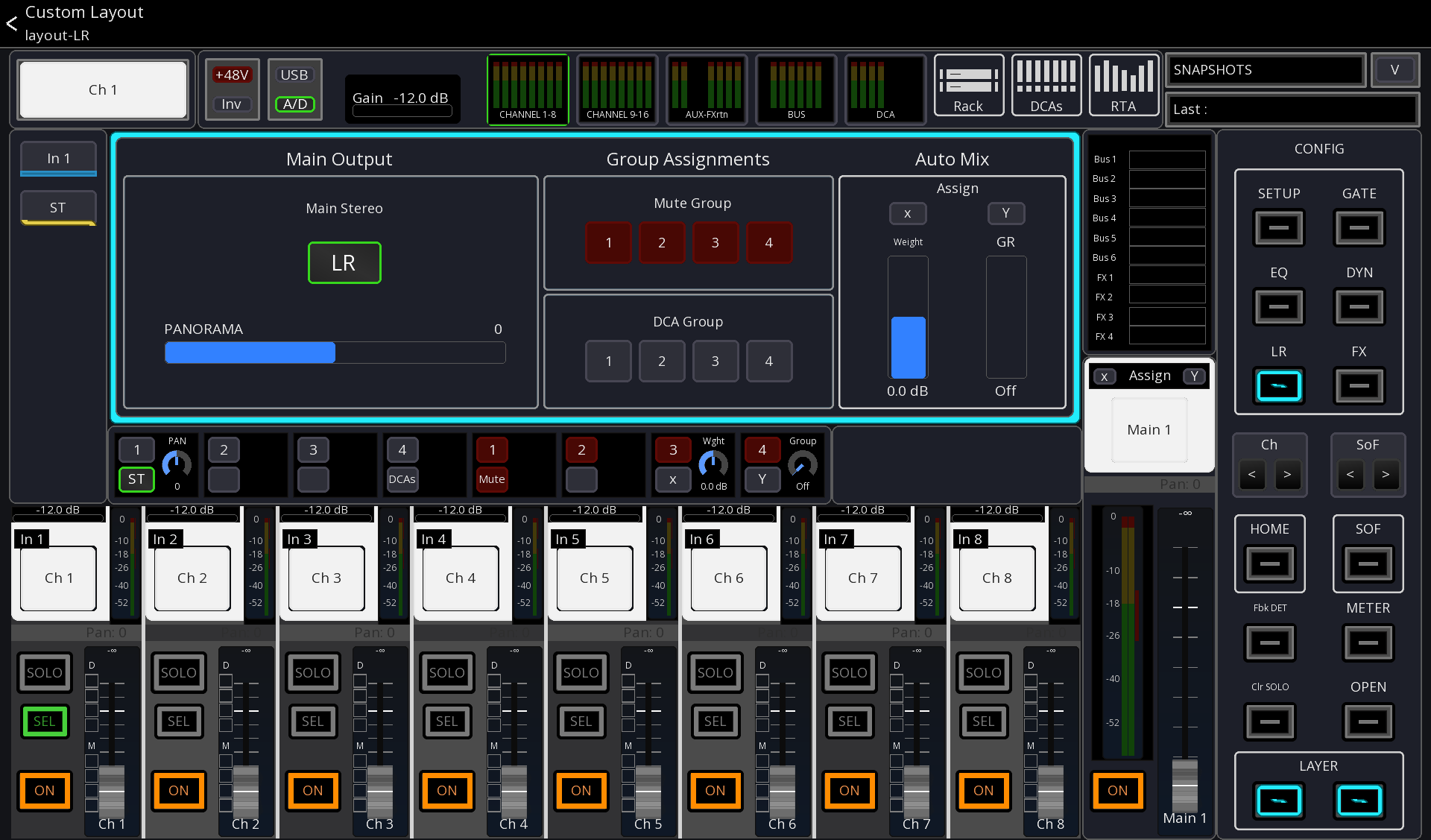Switch to the ST tab

coord(58,208)
